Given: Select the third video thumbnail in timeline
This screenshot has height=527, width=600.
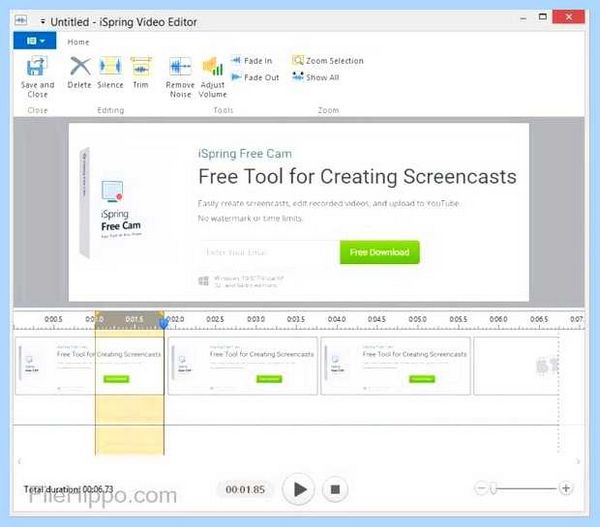Looking at the screenshot, I should point(395,366).
